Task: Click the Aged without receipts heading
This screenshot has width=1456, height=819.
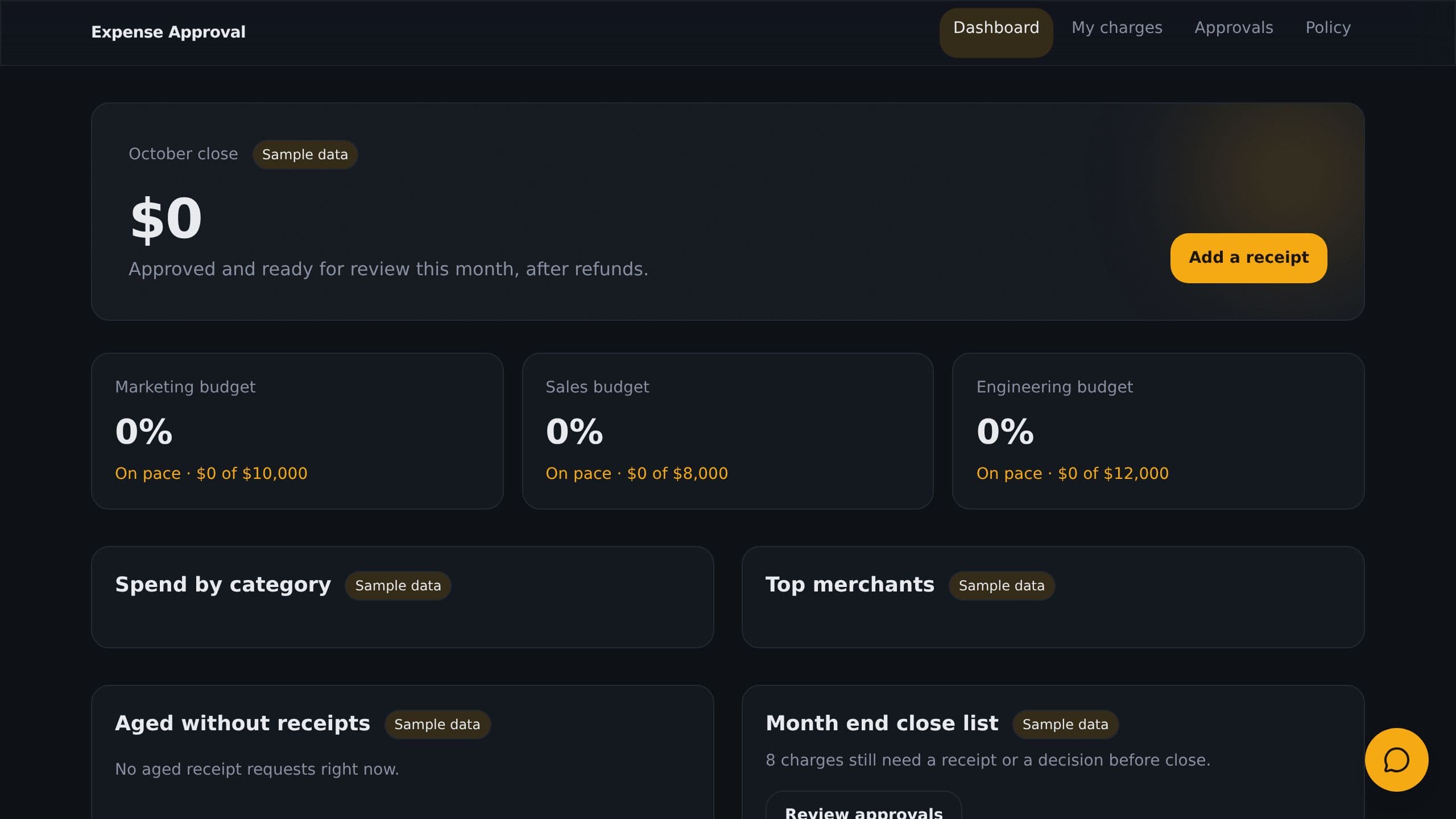Action: [242, 723]
